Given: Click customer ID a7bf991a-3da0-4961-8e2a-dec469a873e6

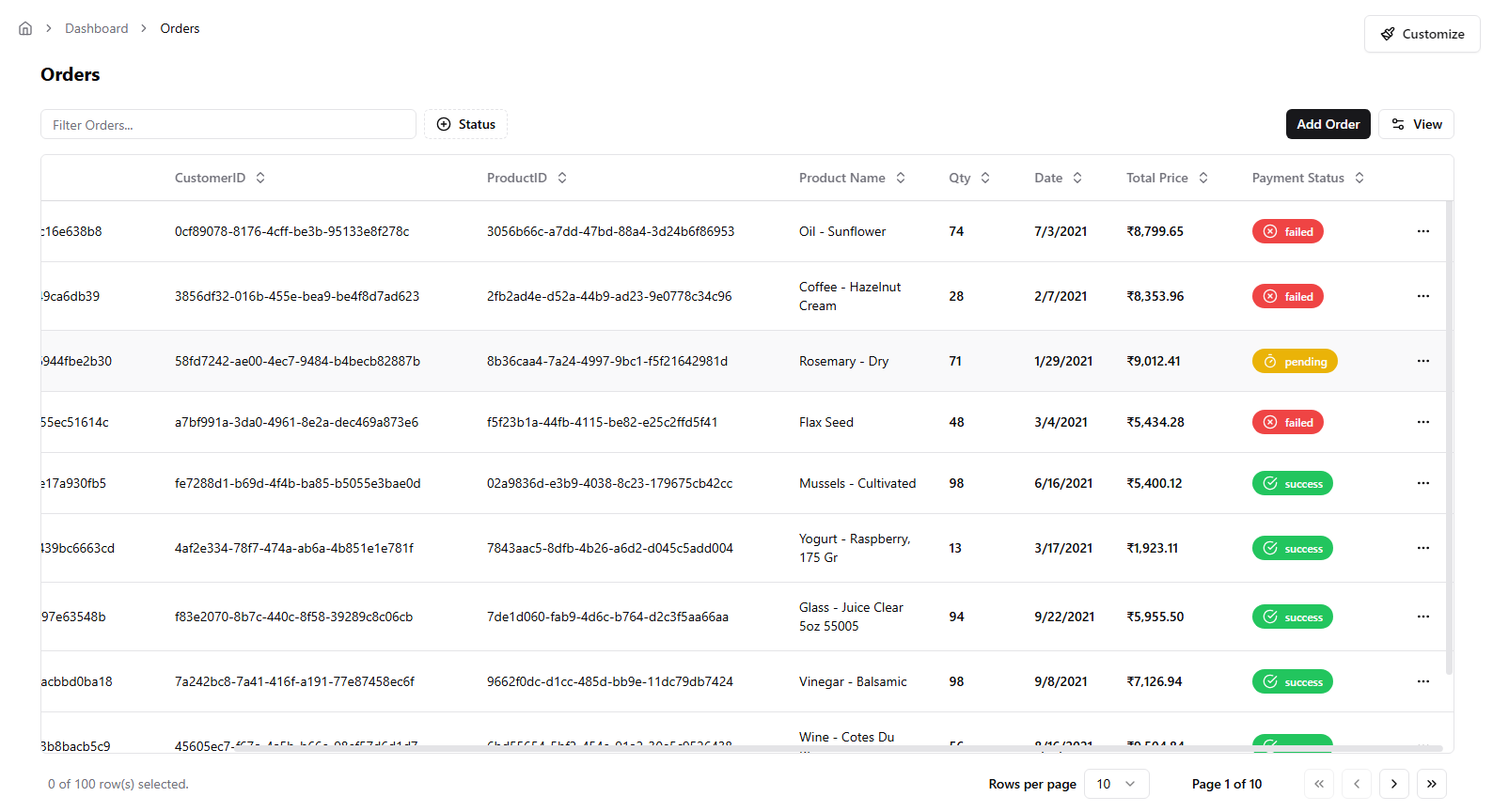Looking at the screenshot, I should point(296,422).
